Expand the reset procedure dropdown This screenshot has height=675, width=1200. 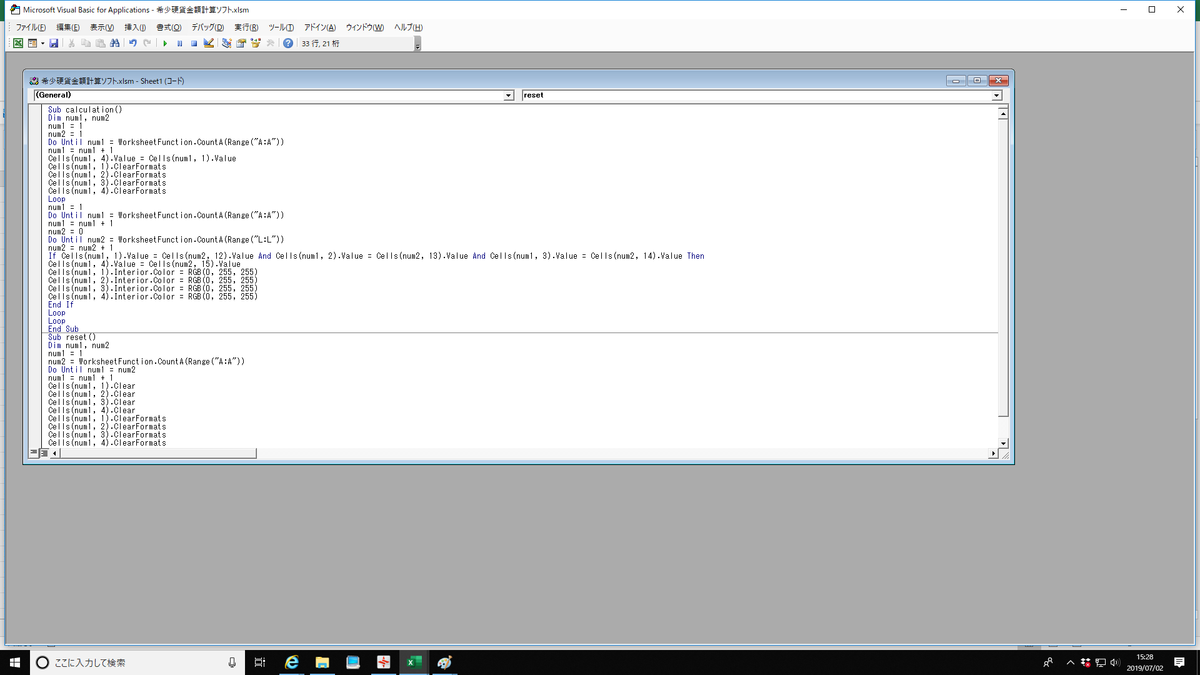pos(996,95)
